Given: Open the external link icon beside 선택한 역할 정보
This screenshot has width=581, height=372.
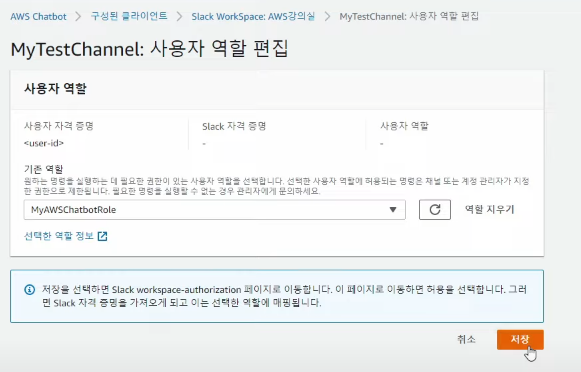Looking at the screenshot, I should pos(102,236).
